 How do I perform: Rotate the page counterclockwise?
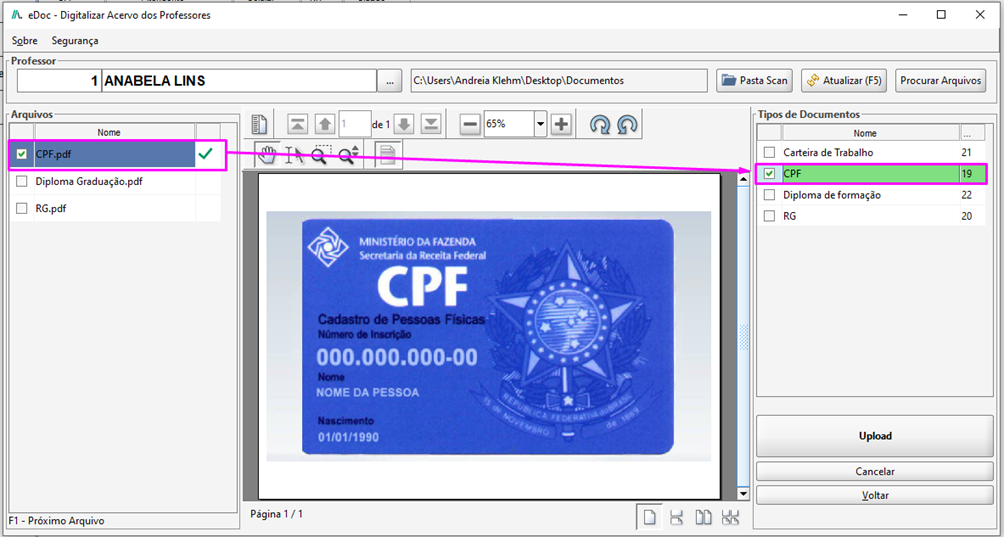[627, 124]
